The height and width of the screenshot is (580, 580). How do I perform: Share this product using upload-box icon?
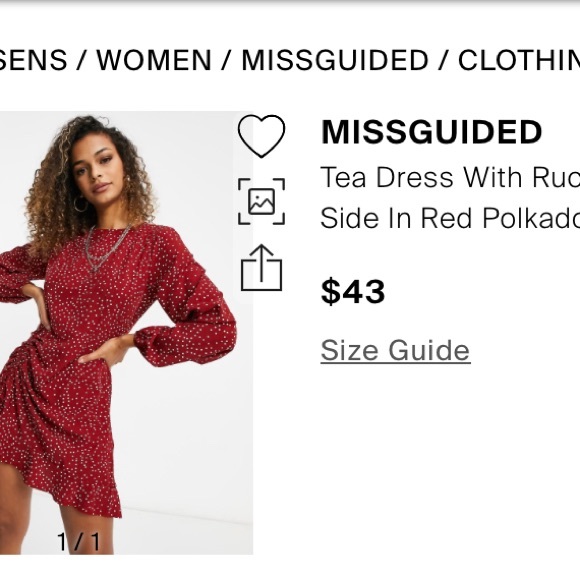point(262,267)
